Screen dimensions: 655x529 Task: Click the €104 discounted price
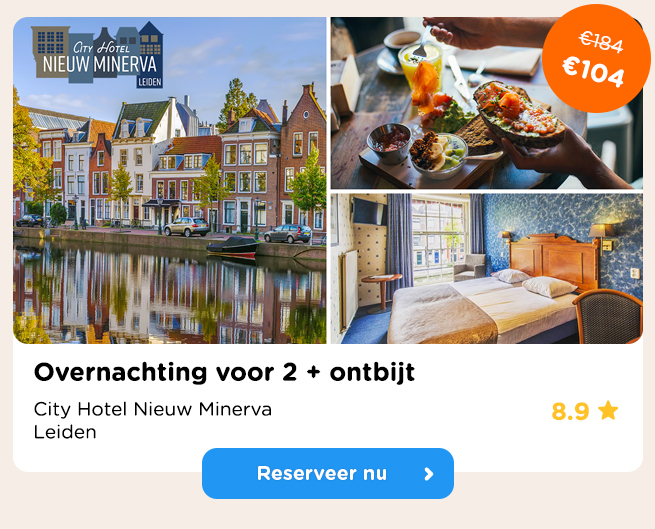tap(593, 71)
